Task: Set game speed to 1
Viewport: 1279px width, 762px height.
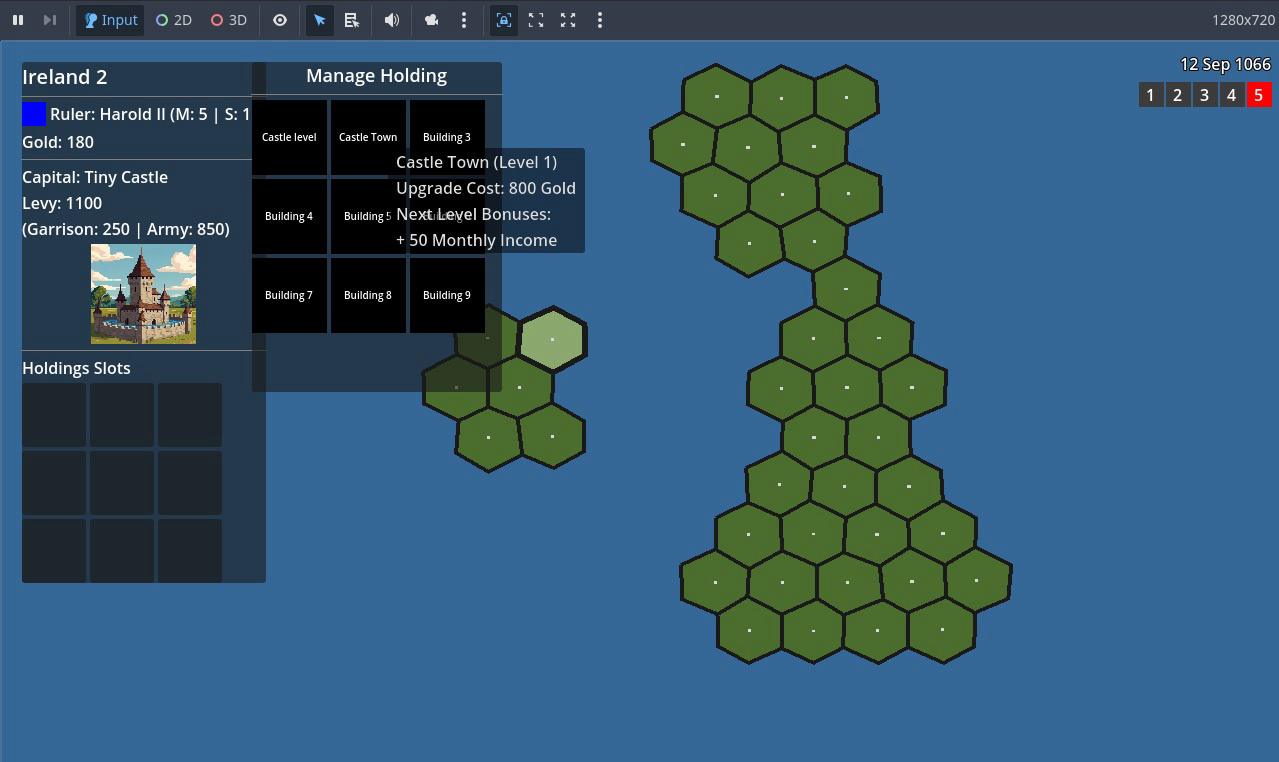Action: pyautogui.click(x=1150, y=95)
